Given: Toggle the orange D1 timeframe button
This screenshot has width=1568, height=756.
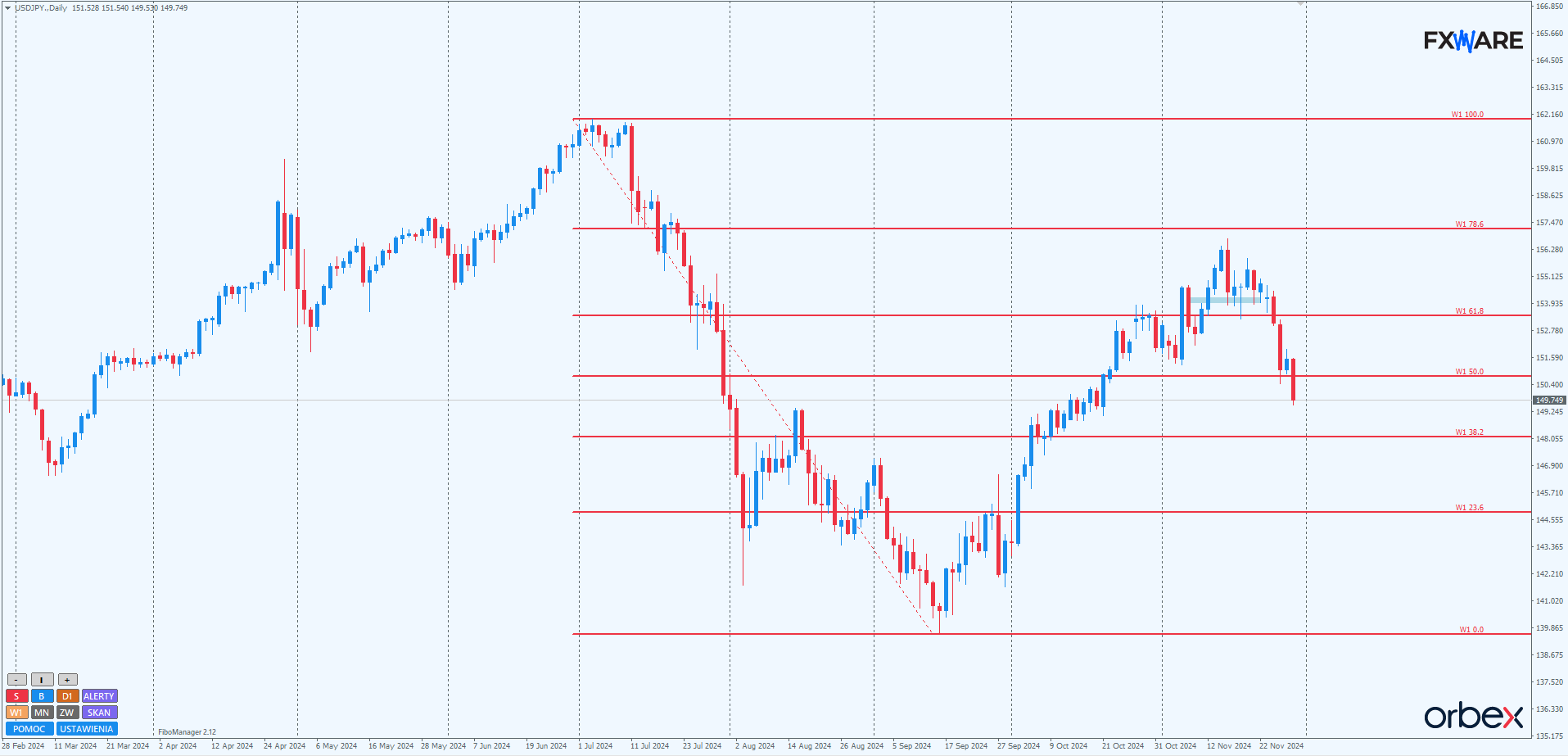Looking at the screenshot, I should tap(67, 696).
